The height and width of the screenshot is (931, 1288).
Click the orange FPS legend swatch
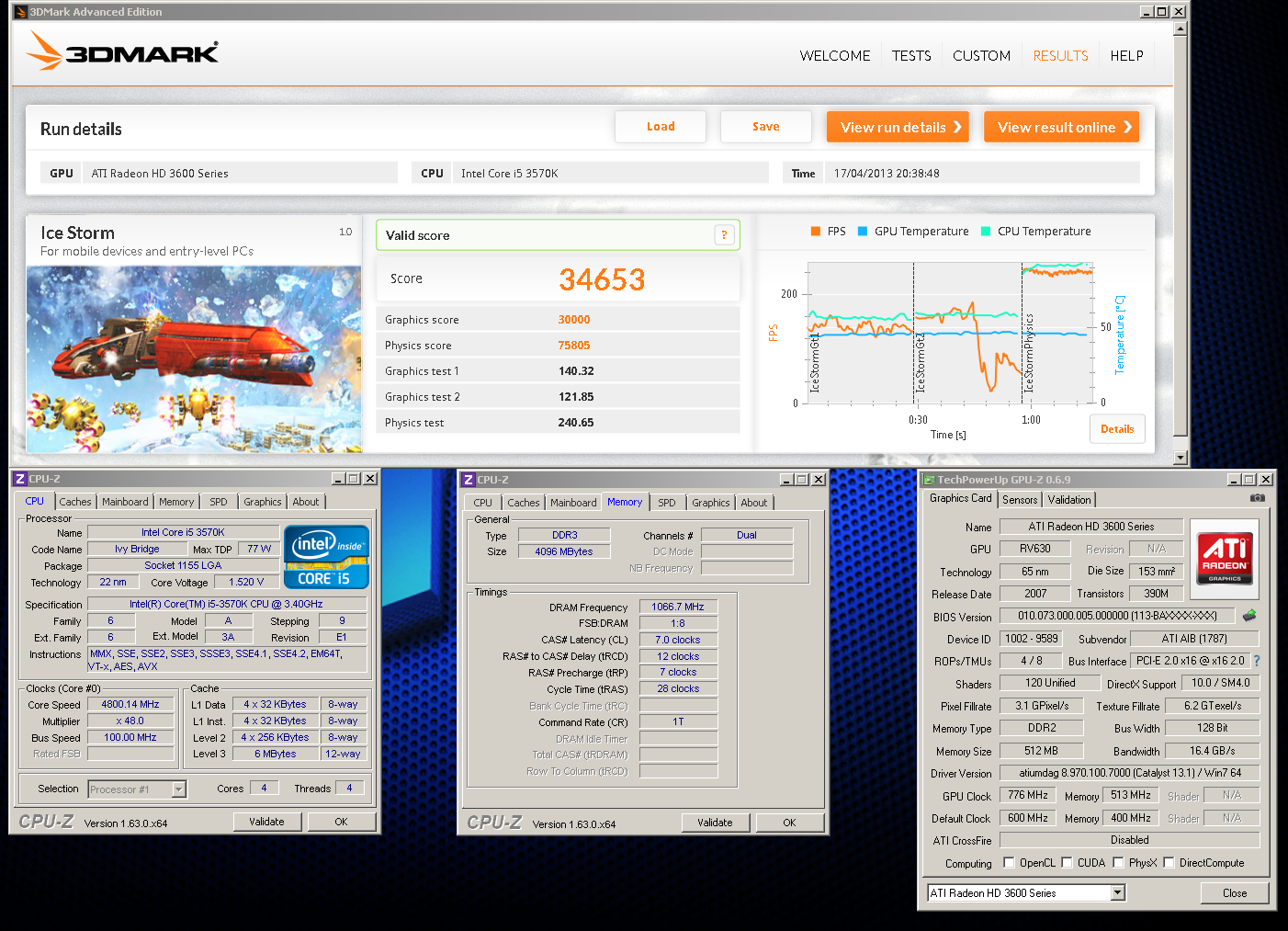pyautogui.click(x=815, y=232)
